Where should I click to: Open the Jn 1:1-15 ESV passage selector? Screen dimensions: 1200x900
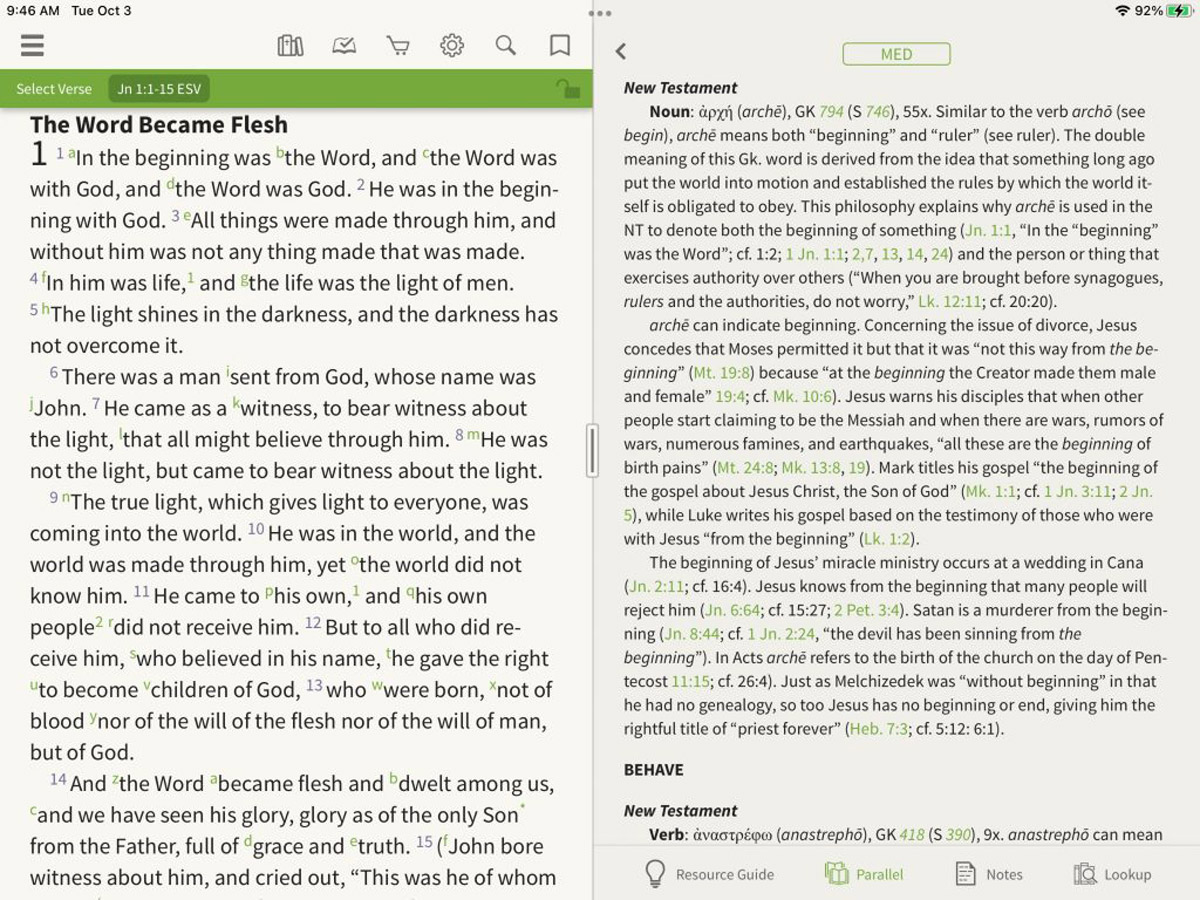(x=159, y=89)
